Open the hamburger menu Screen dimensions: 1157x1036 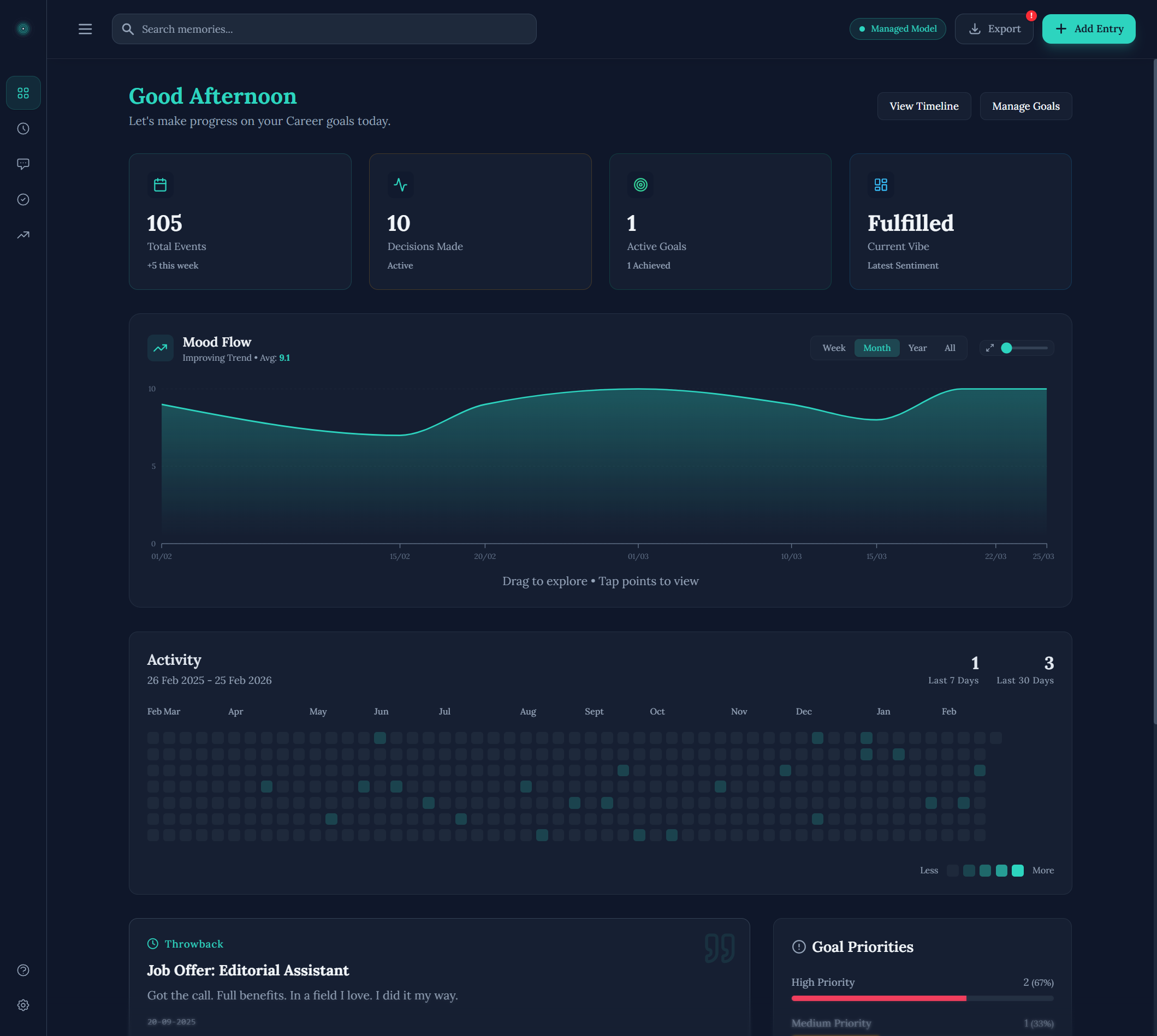pyautogui.click(x=85, y=29)
